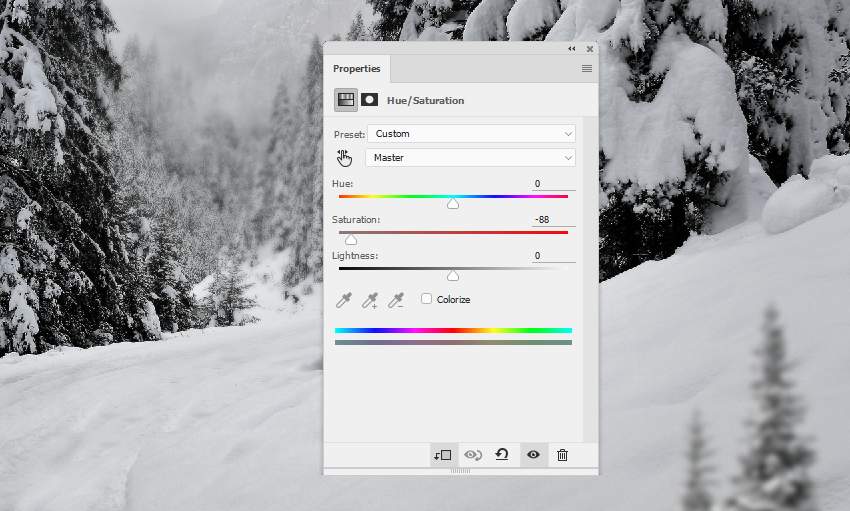Viewport: 850px width, 511px height.
Task: Click the Hue value field
Action: pyautogui.click(x=553, y=184)
